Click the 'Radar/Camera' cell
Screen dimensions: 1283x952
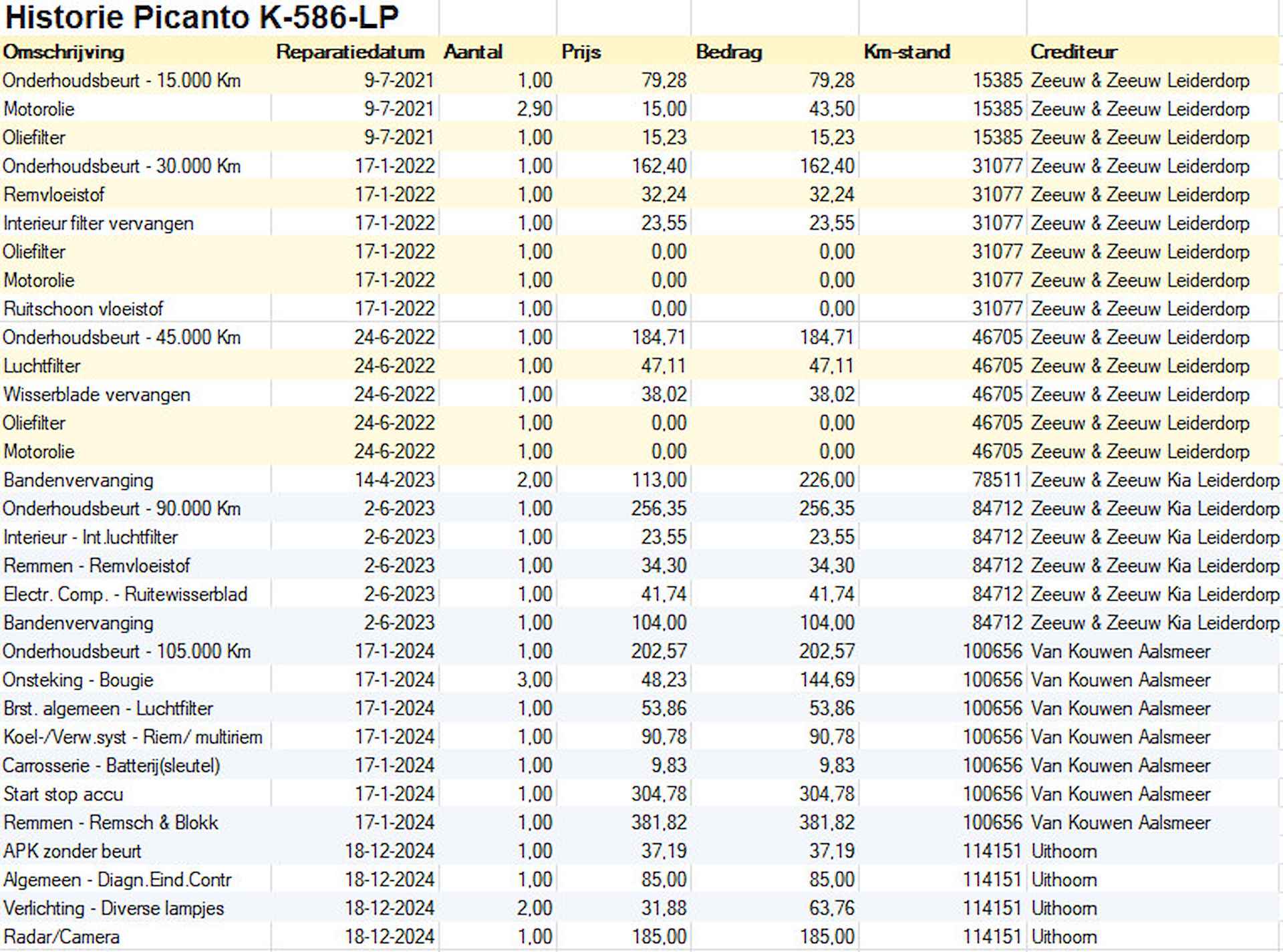(x=61, y=937)
